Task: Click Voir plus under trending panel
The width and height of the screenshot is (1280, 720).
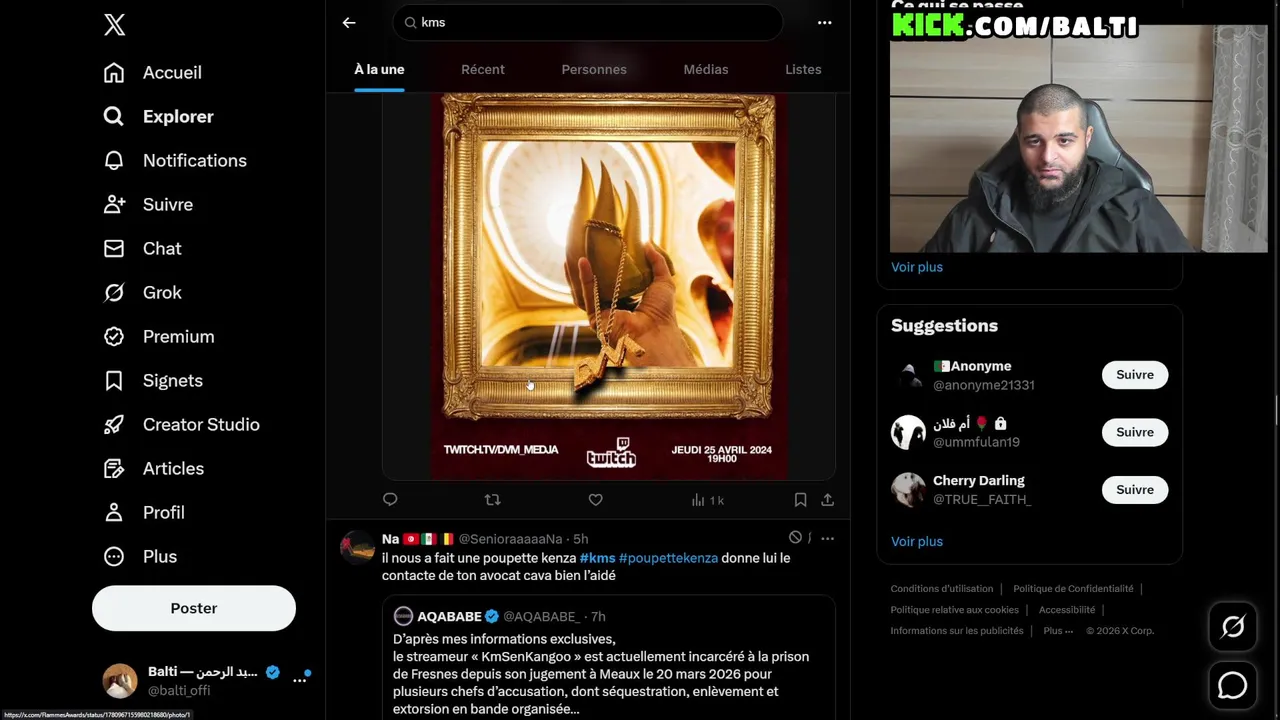Action: [x=917, y=267]
